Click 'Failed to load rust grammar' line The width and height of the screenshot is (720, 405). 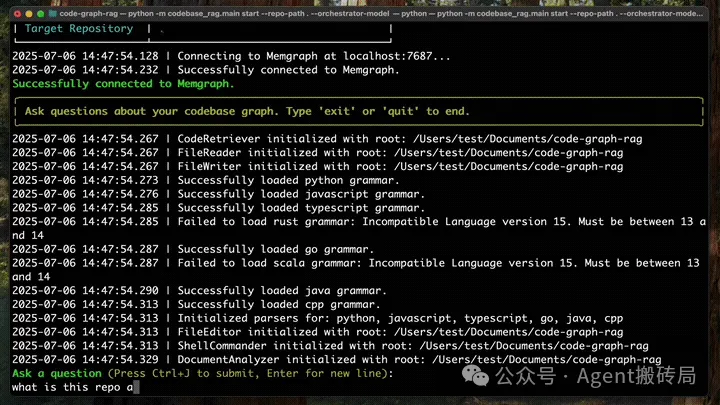tap(359, 228)
